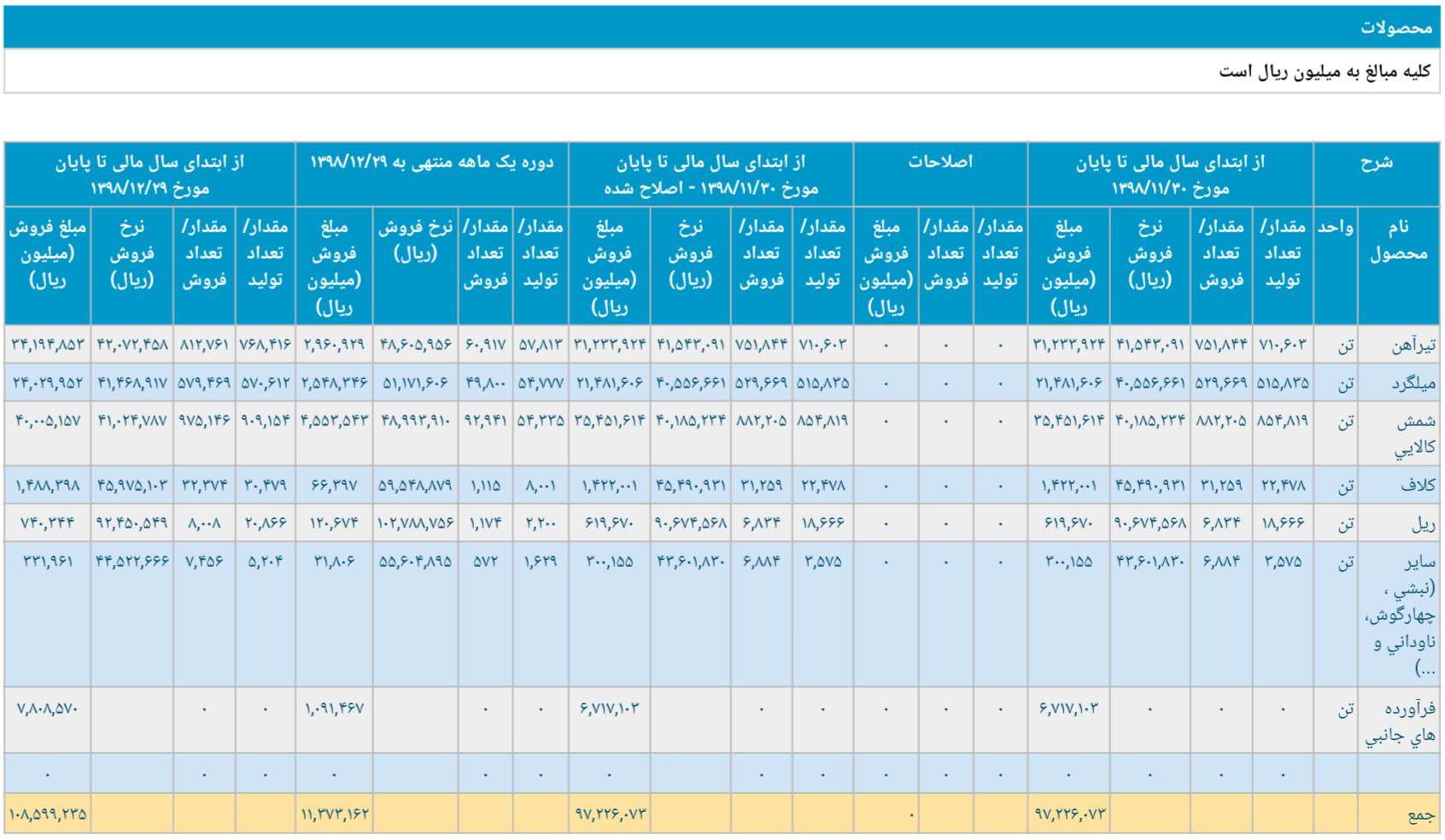Click the amount "۴,۵۵۳,۵۴۳"
1445x840 pixels.
pos(335,420)
